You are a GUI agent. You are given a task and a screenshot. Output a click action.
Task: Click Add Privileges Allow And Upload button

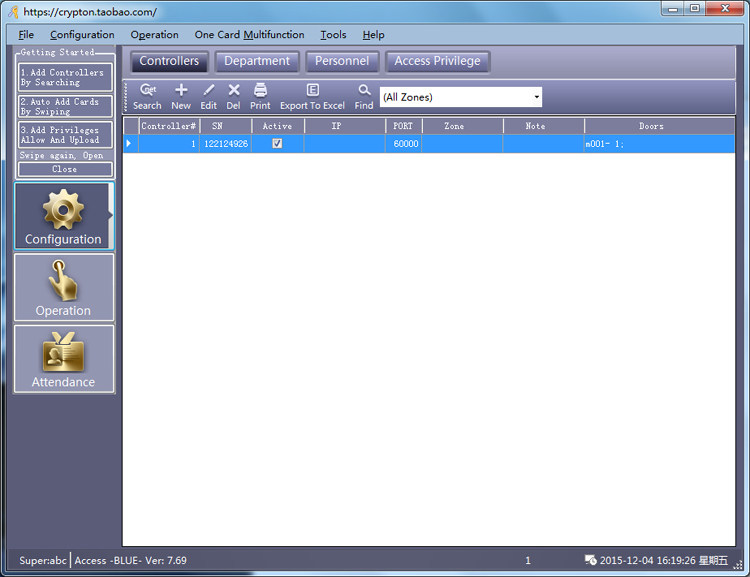(65, 135)
